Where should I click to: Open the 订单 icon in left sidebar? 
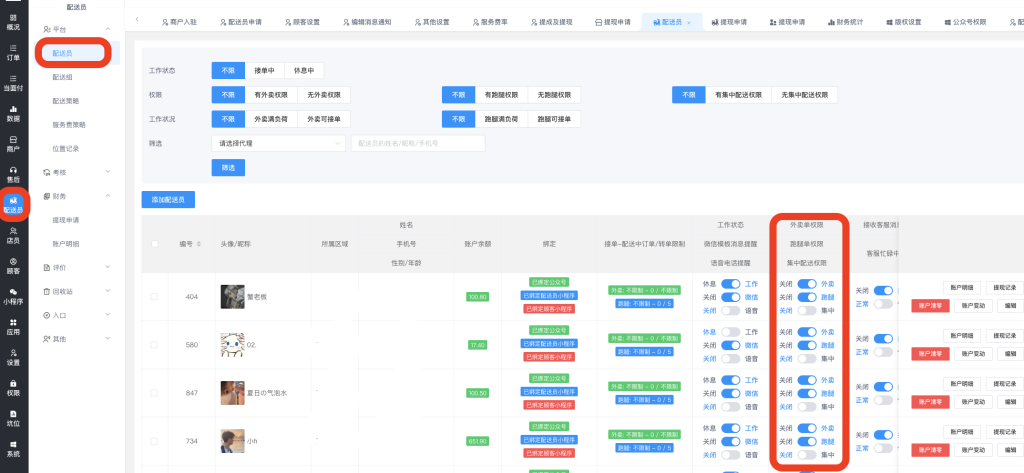(13, 52)
